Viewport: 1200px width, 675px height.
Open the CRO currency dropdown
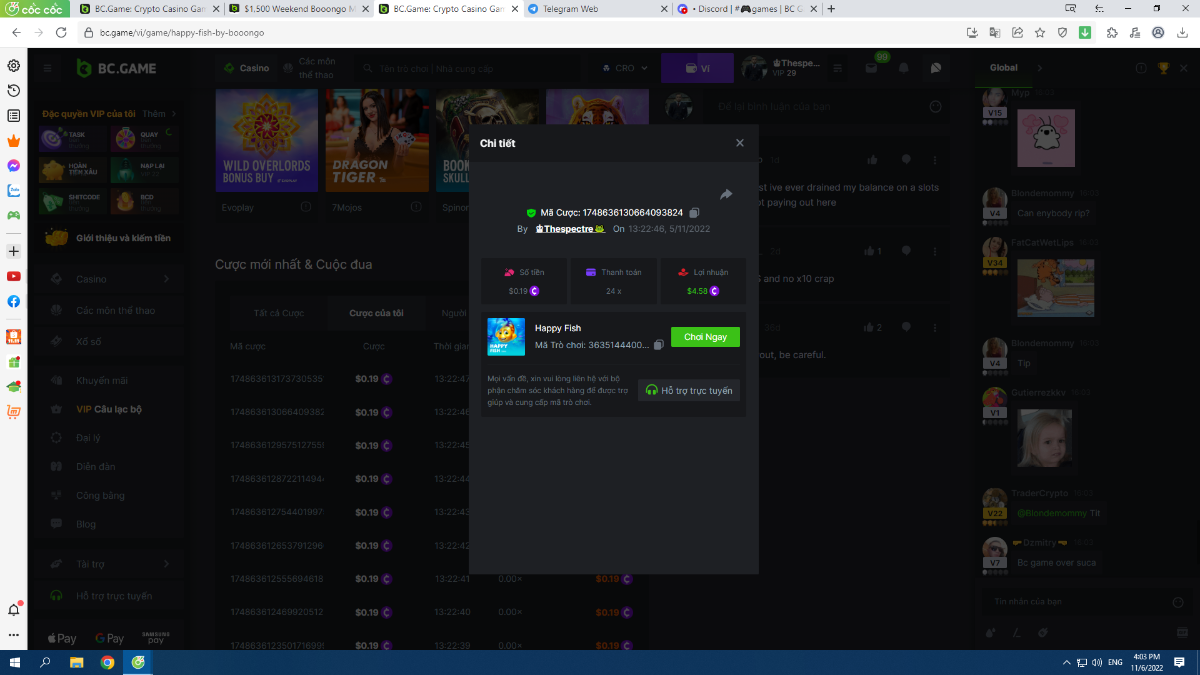[x=625, y=68]
